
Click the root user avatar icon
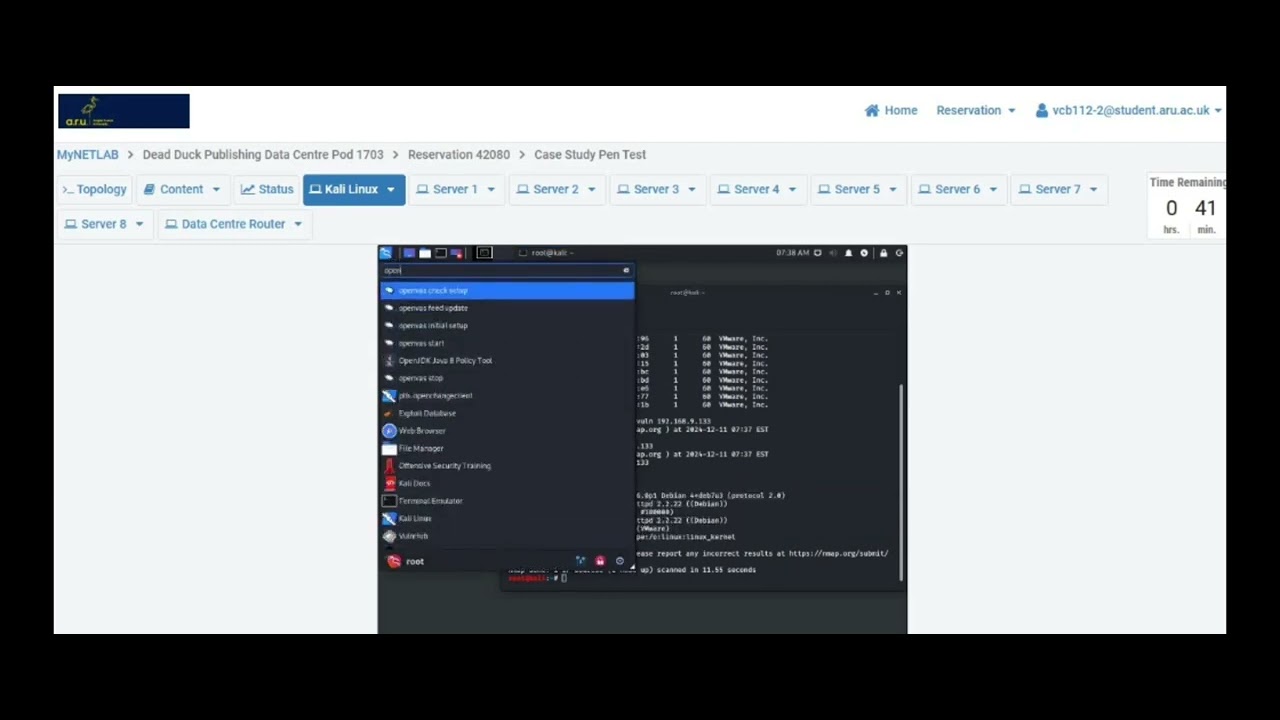[394, 562]
